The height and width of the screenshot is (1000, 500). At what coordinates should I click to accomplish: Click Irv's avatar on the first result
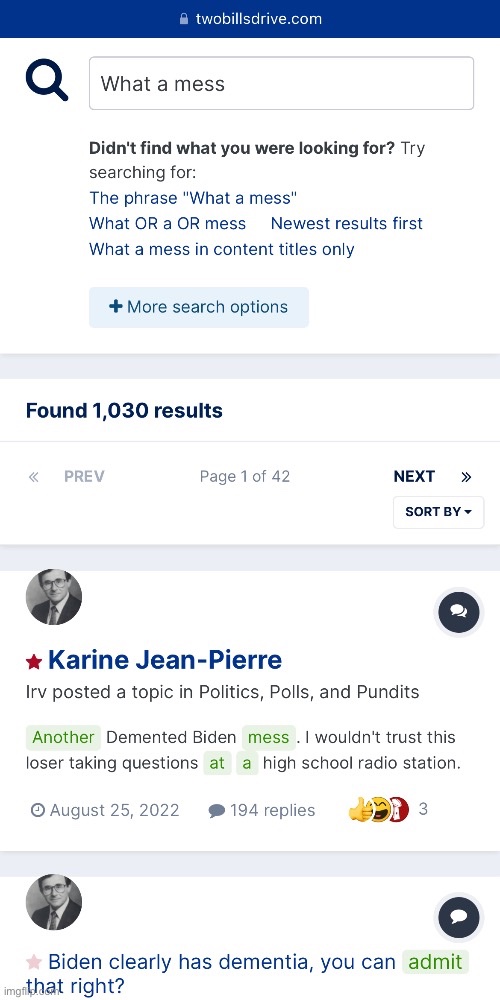tap(54, 597)
